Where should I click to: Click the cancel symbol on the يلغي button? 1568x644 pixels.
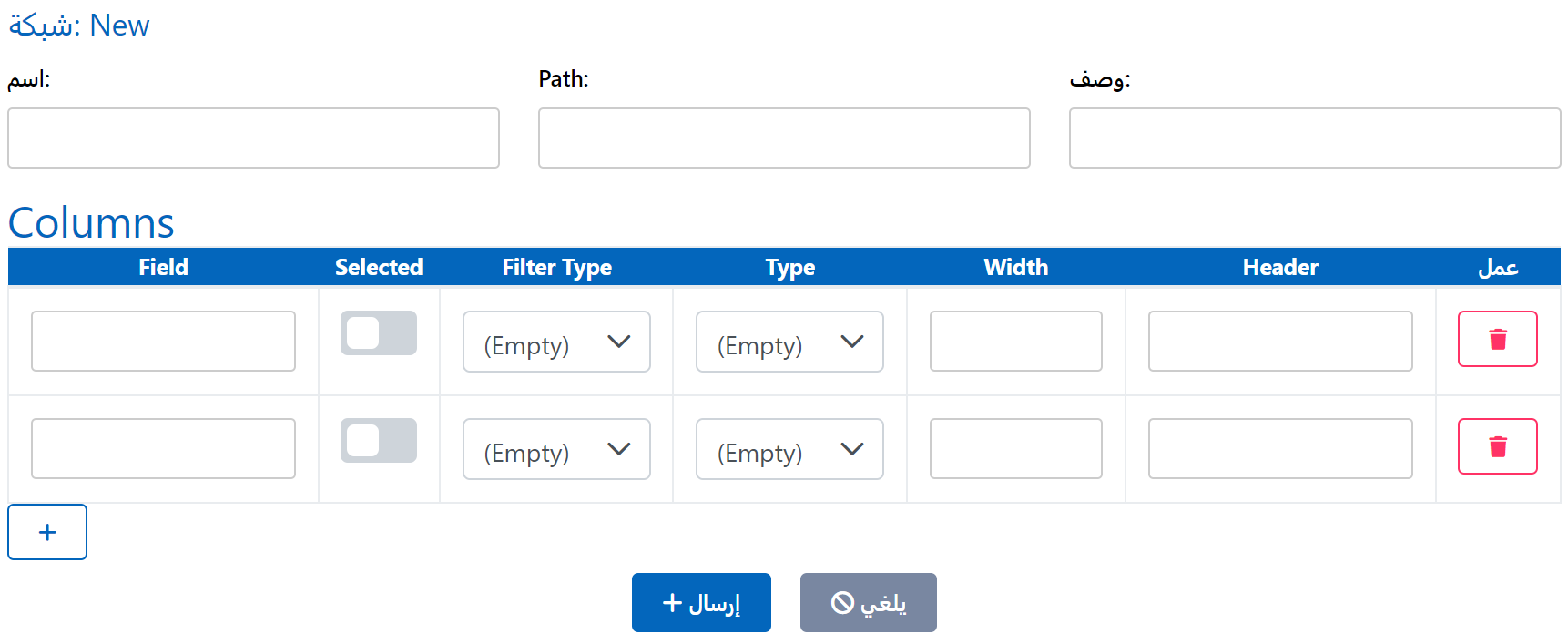coord(842,602)
